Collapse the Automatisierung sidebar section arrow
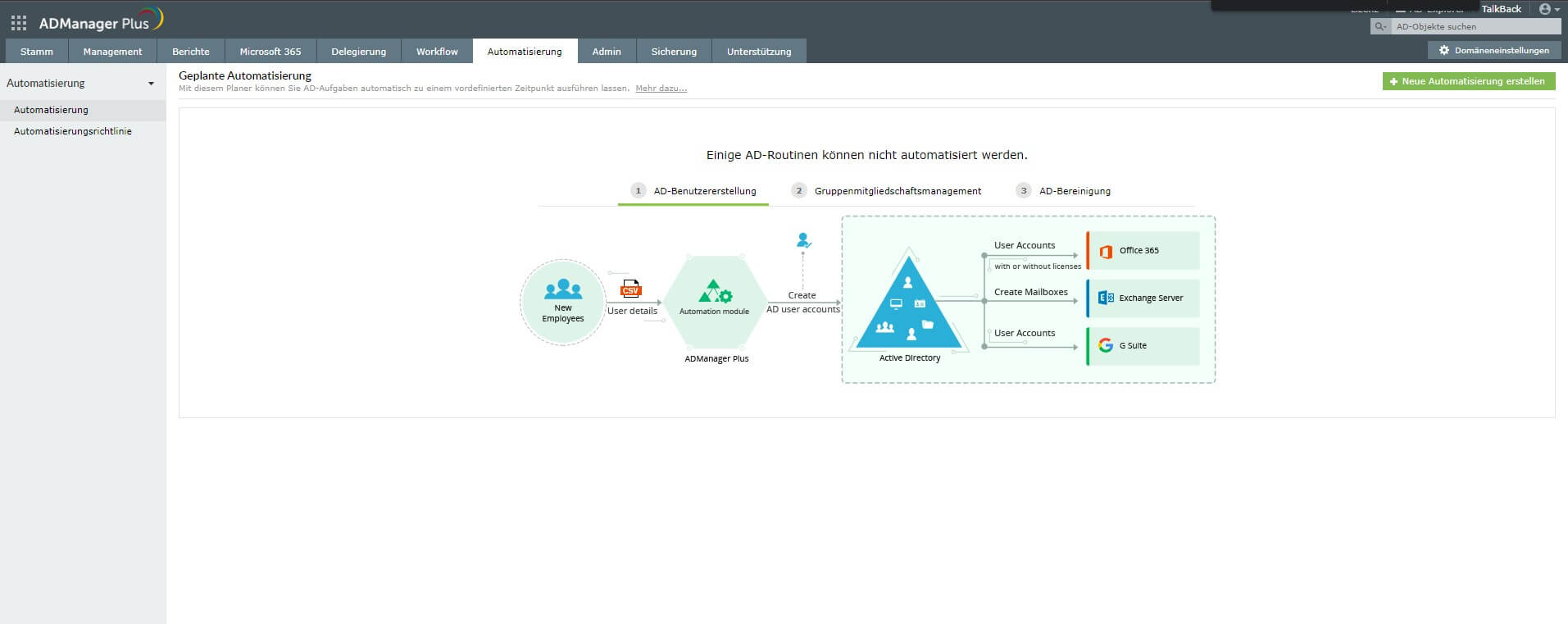The height and width of the screenshot is (624, 1568). point(151,84)
